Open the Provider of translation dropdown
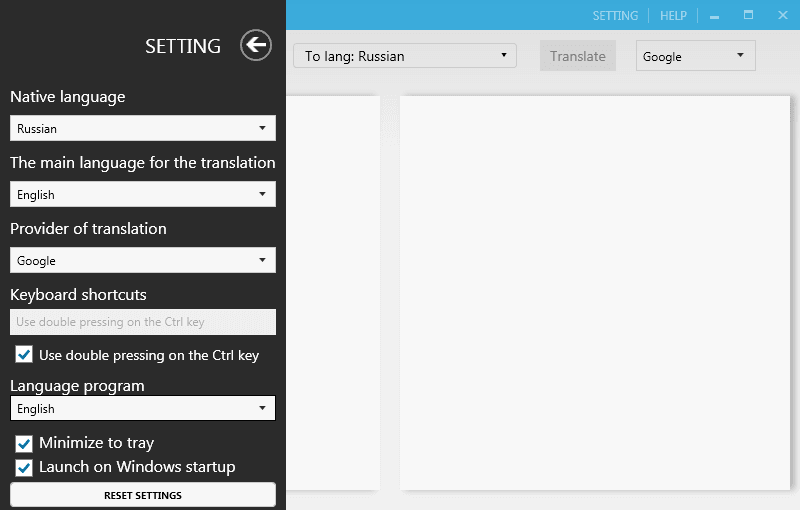The width and height of the screenshot is (800, 510). (x=143, y=260)
